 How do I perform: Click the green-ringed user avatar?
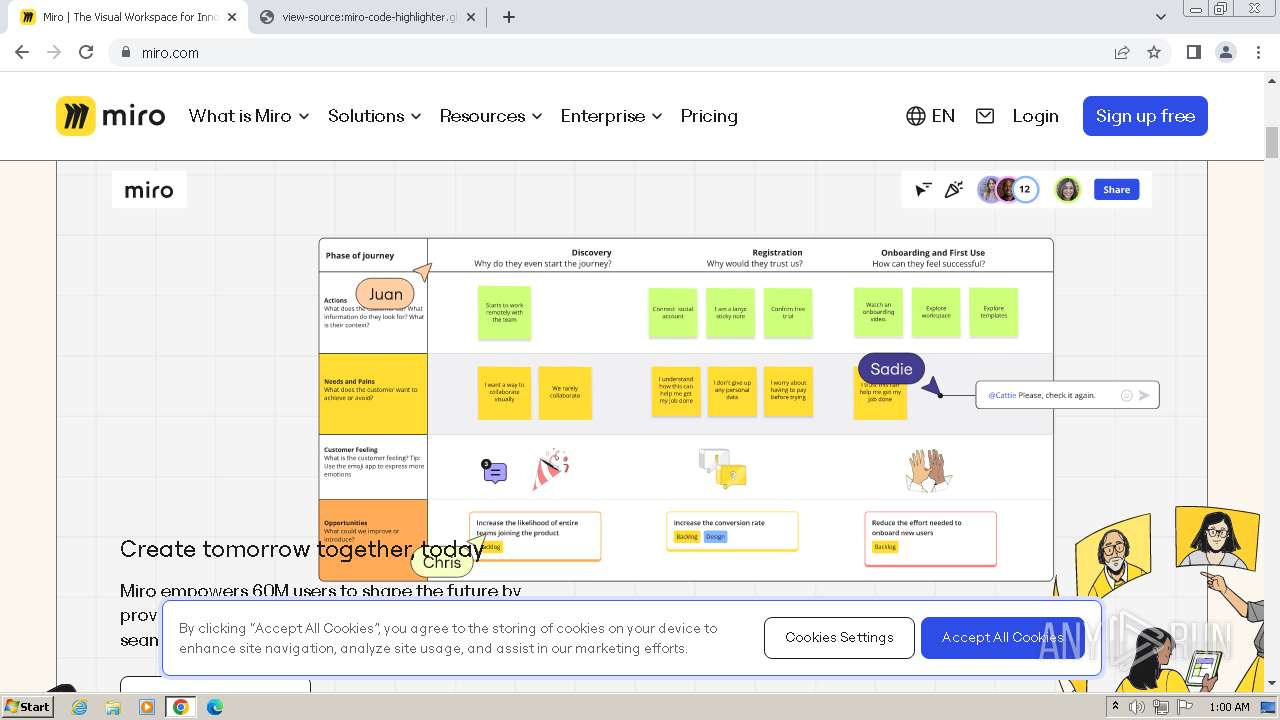point(1068,189)
